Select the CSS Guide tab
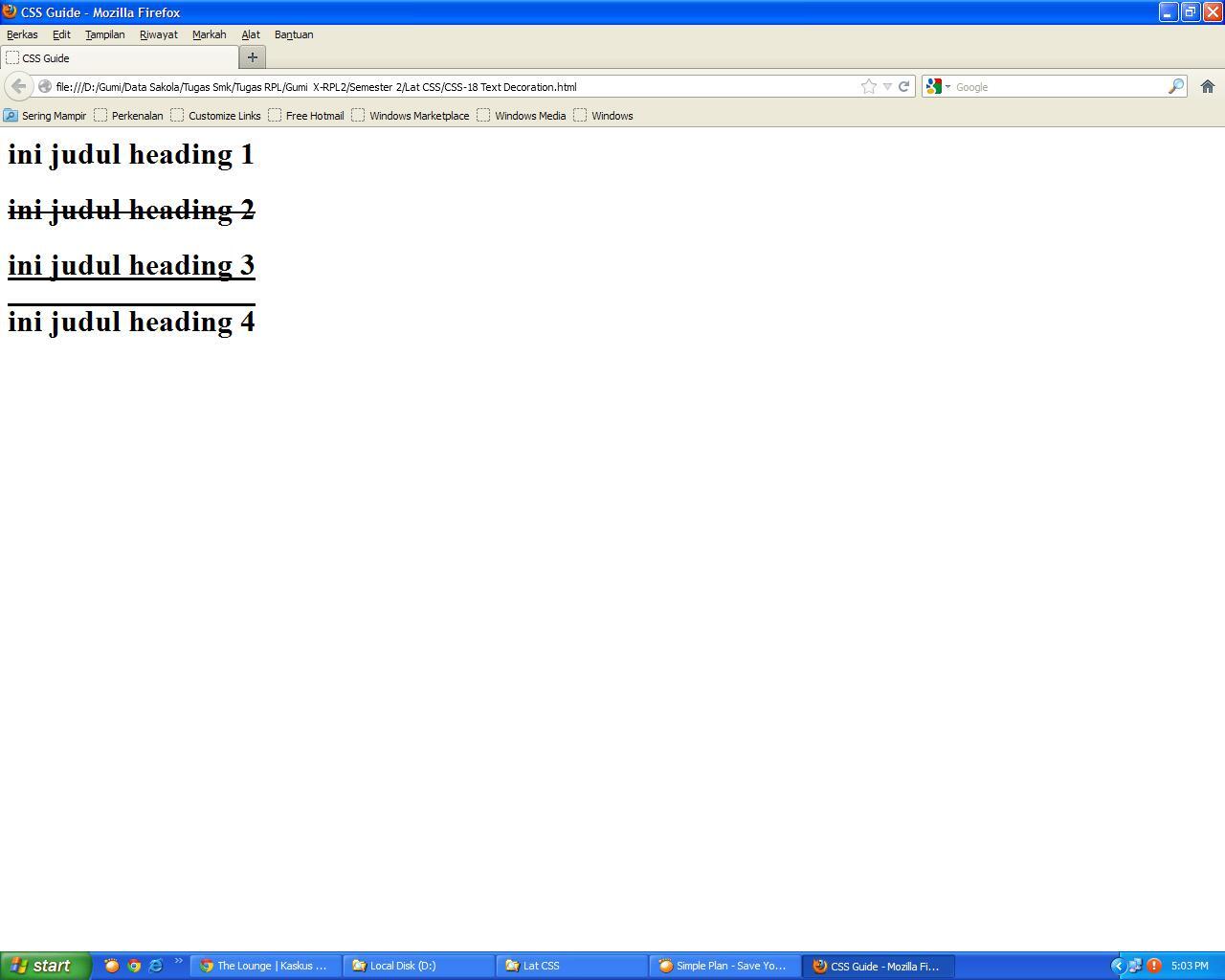 click(x=119, y=57)
